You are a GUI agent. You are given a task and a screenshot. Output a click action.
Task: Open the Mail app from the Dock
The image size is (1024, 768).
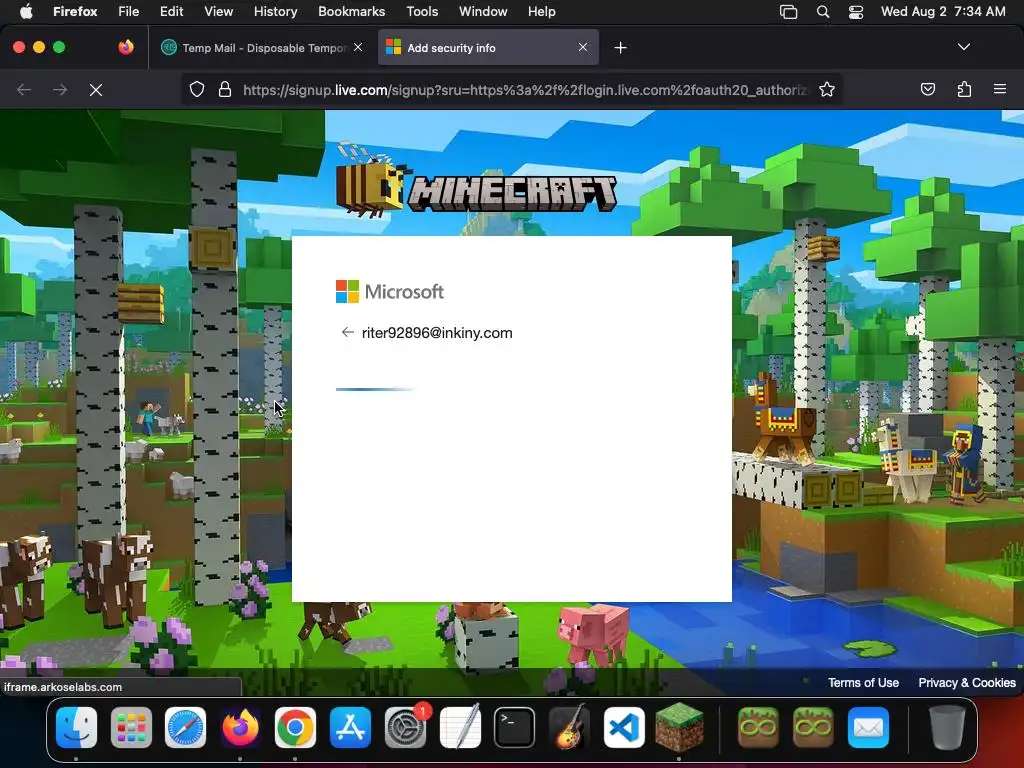[x=868, y=728]
